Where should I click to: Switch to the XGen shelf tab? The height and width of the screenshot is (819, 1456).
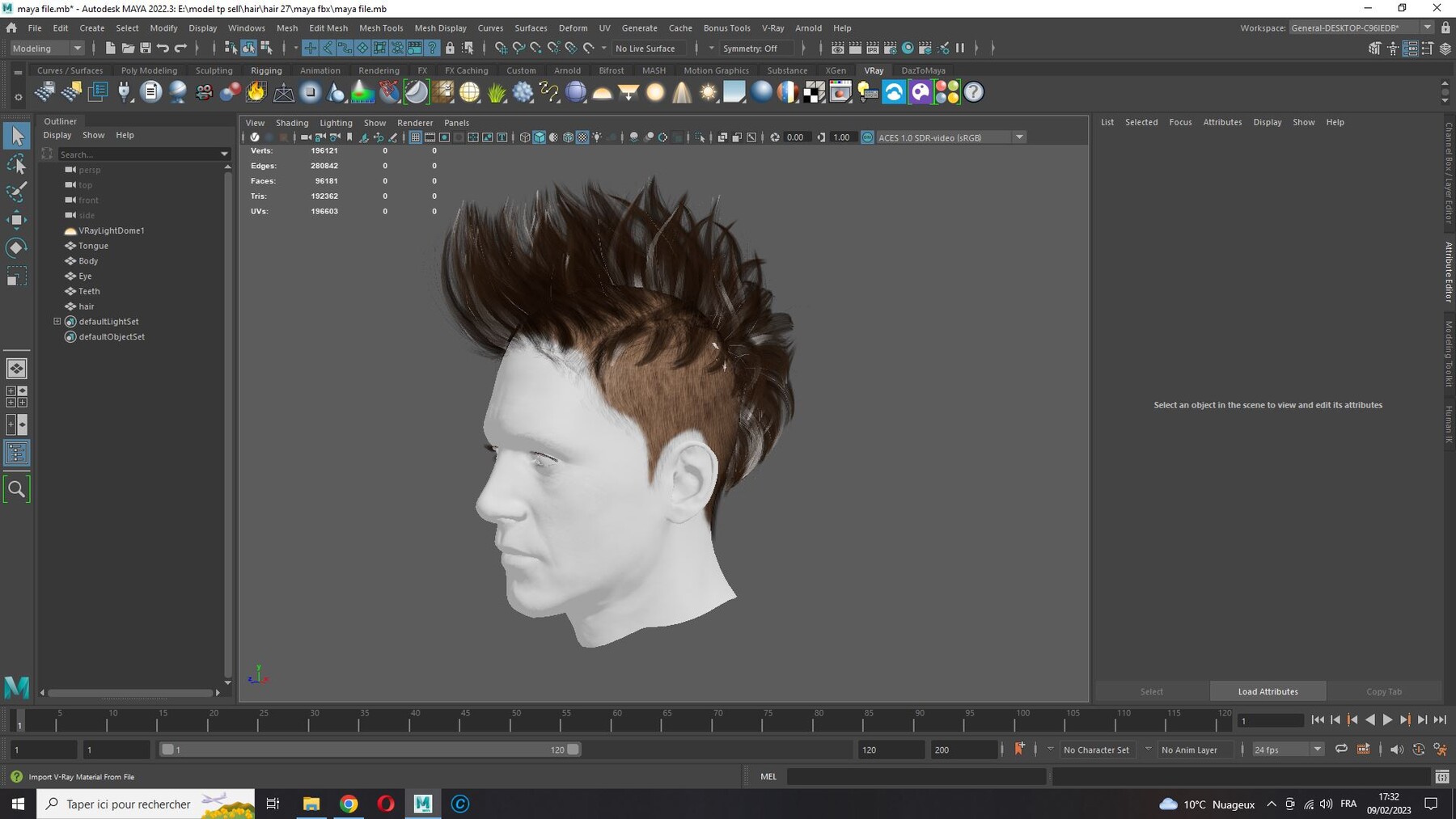pyautogui.click(x=836, y=70)
